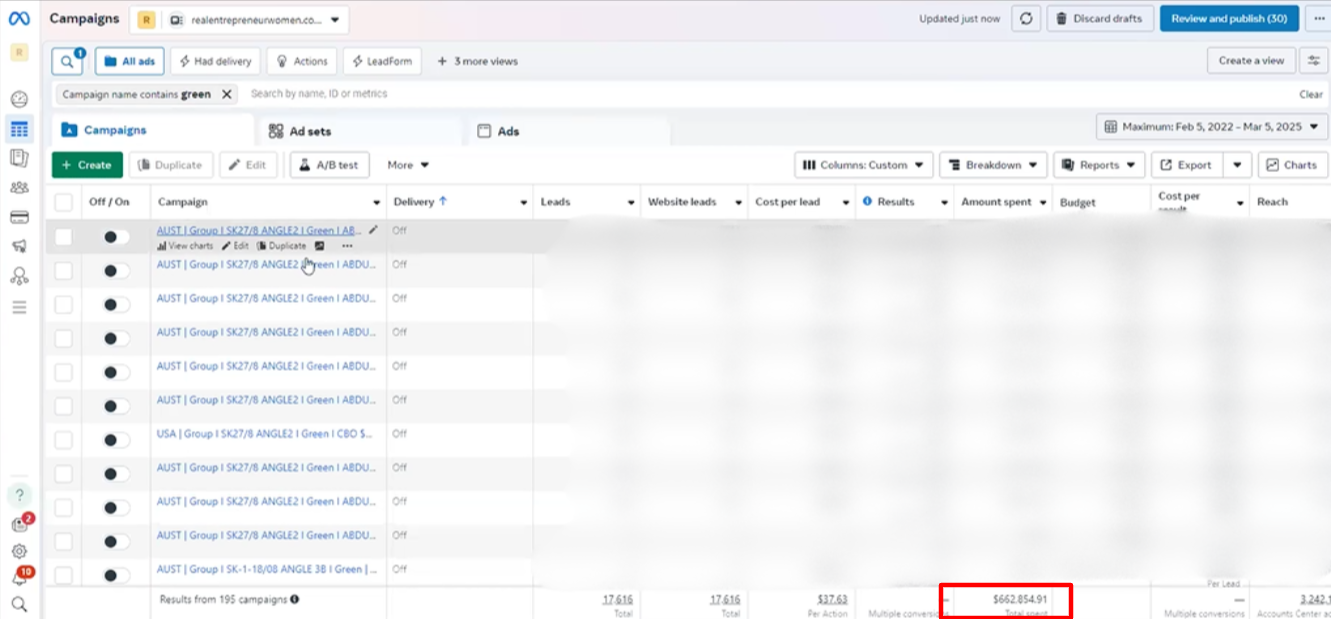Click Review and publish button
The height and width of the screenshot is (619, 1331).
click(x=1229, y=19)
